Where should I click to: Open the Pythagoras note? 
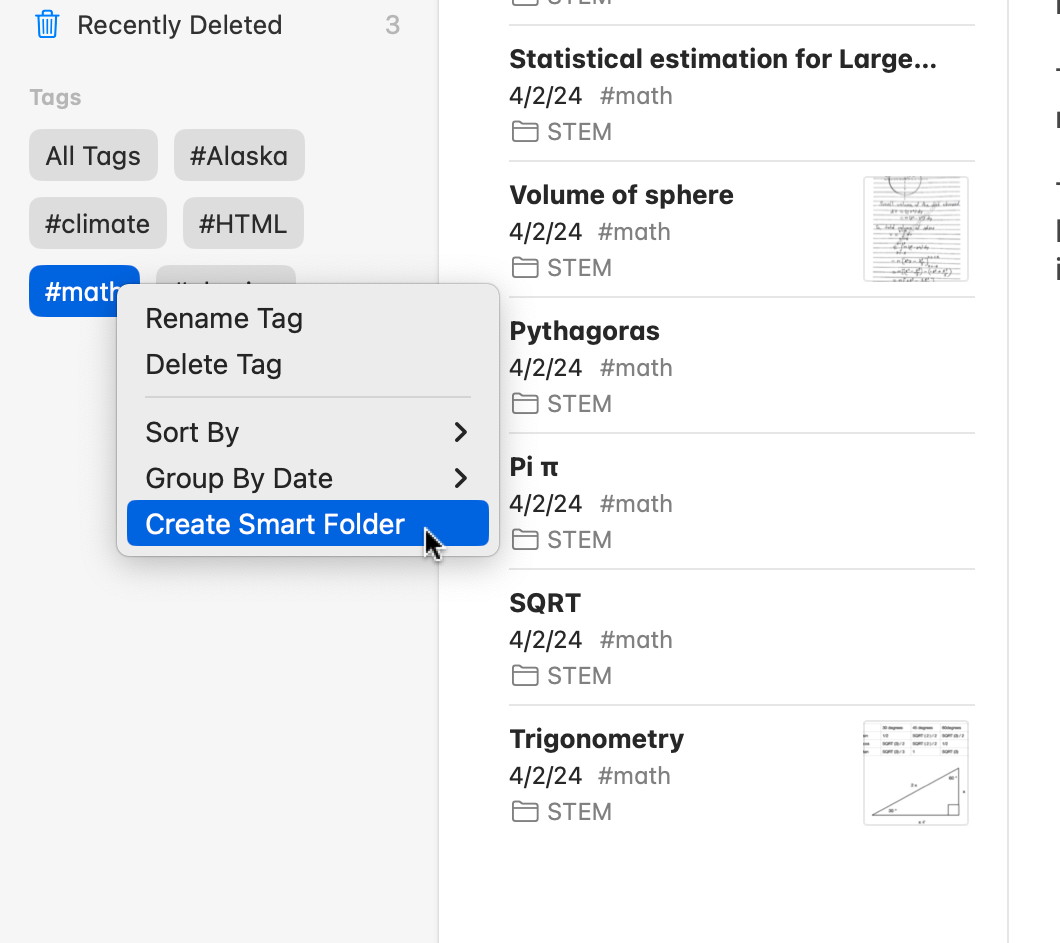[584, 332]
